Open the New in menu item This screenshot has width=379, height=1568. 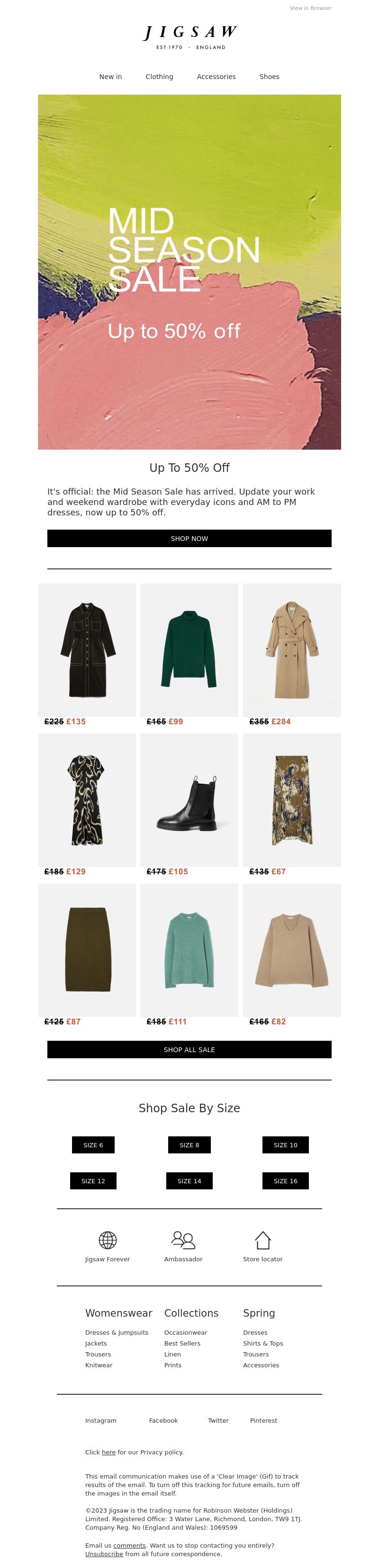click(x=111, y=77)
